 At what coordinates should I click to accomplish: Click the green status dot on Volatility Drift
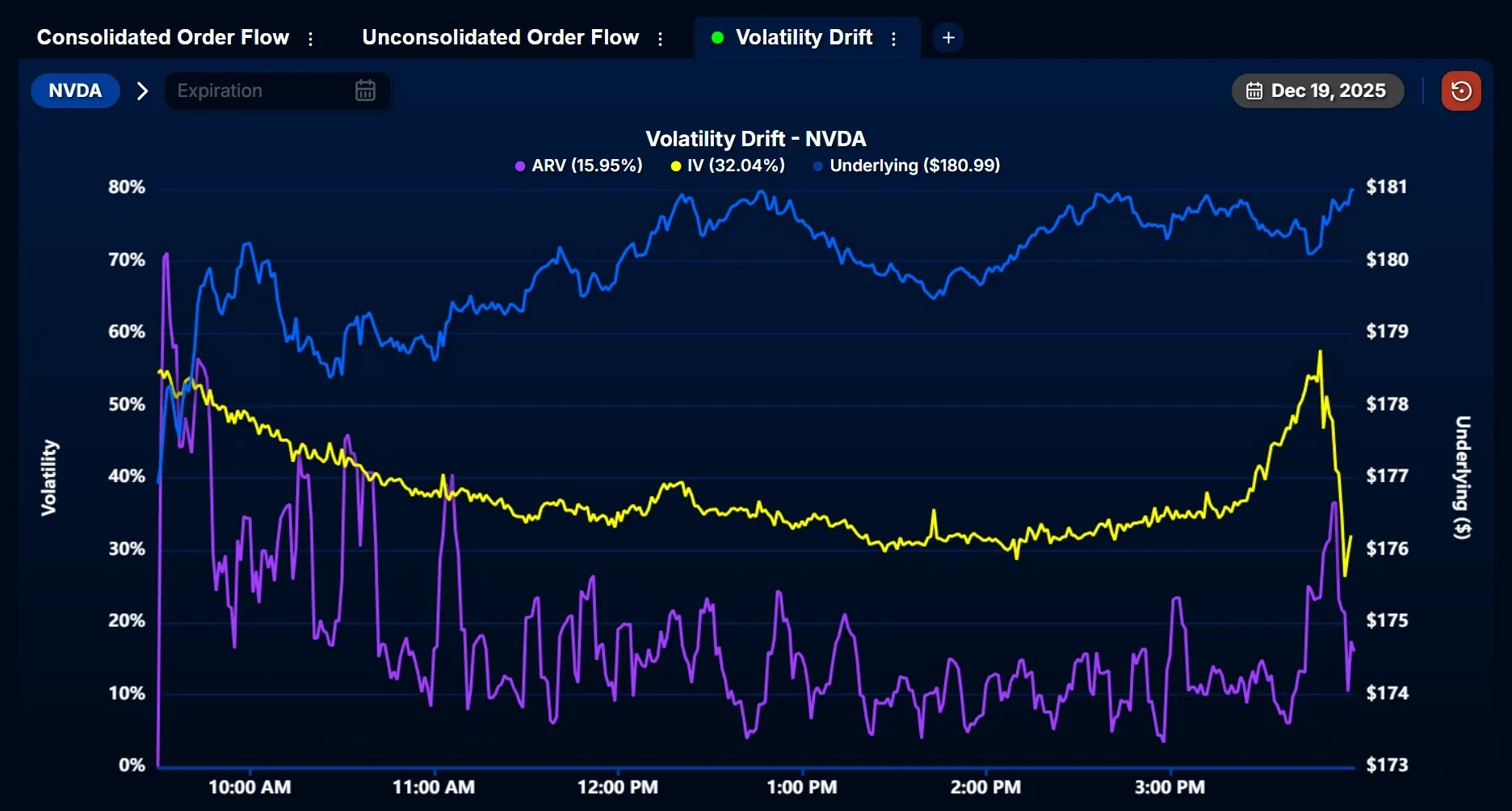(717, 38)
